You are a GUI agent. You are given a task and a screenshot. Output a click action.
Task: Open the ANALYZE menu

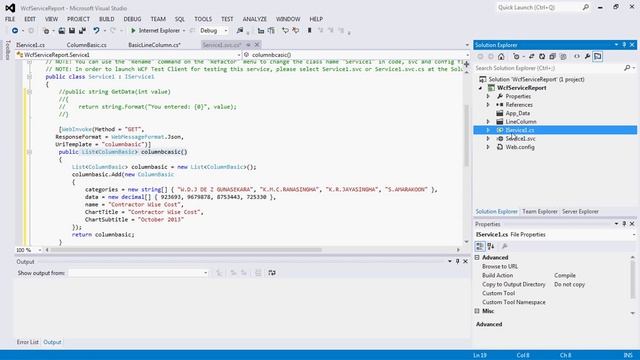point(255,19)
